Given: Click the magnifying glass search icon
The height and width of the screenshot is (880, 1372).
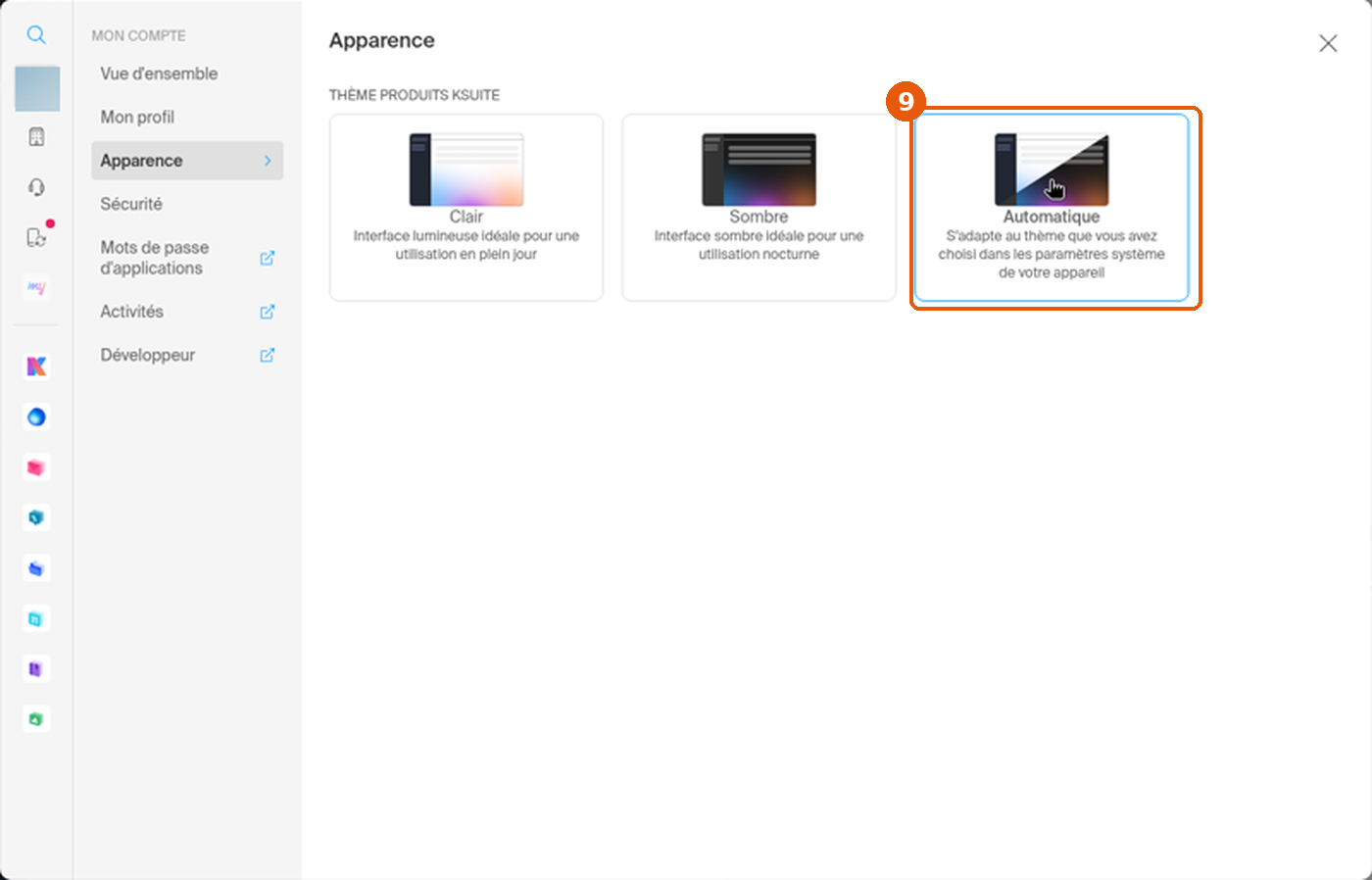Looking at the screenshot, I should pos(36,35).
